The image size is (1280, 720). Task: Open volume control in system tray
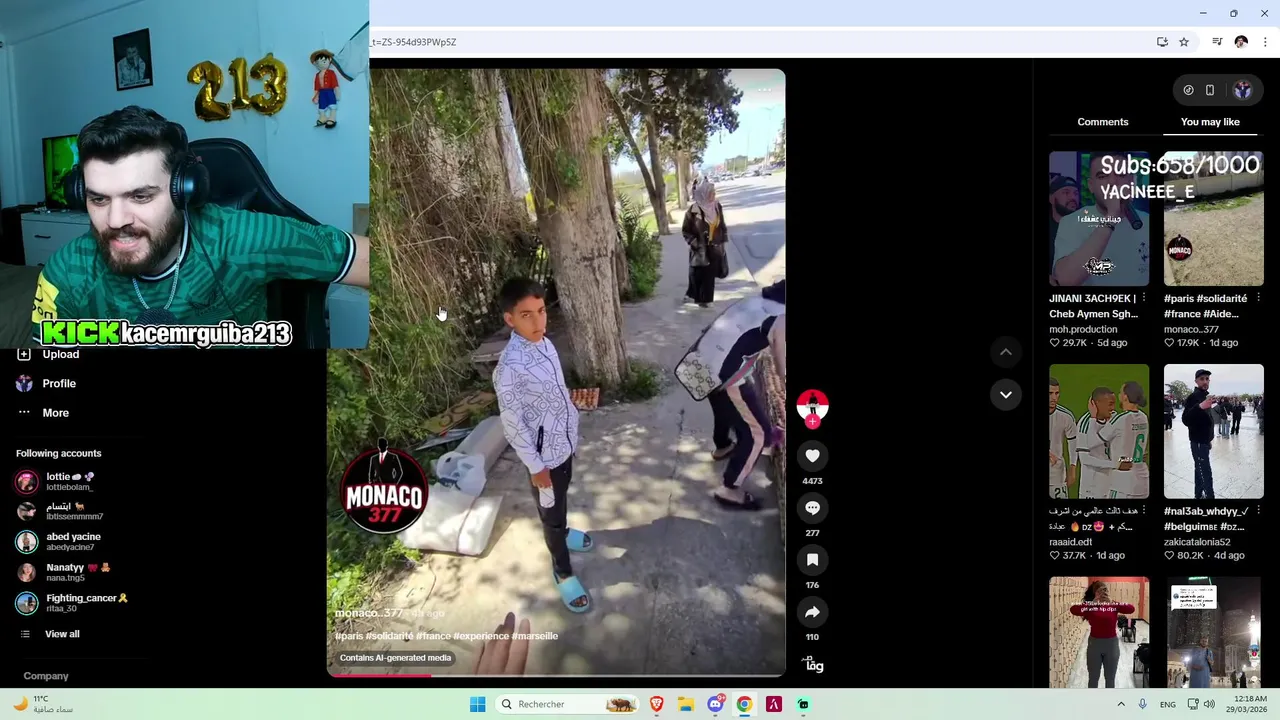[x=1209, y=704]
